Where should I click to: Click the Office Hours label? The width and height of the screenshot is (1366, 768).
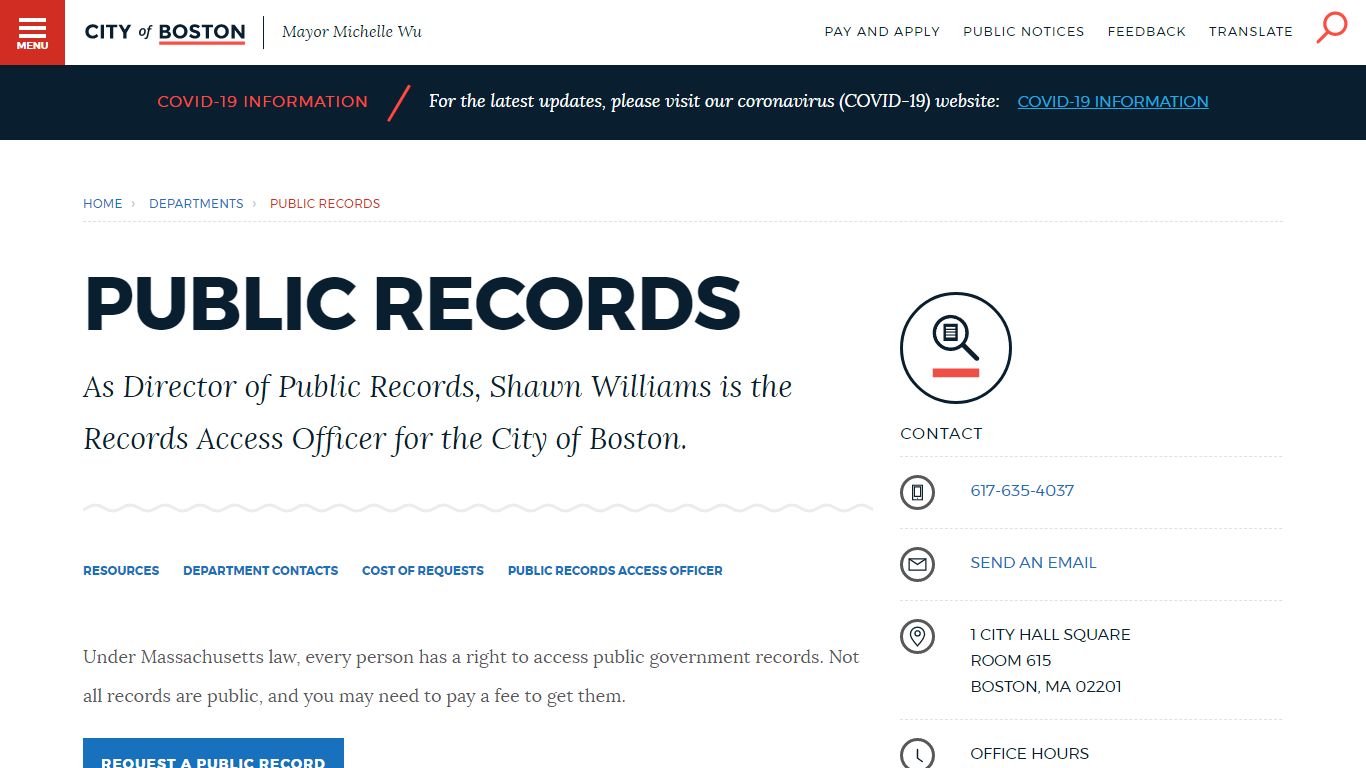point(1029,753)
